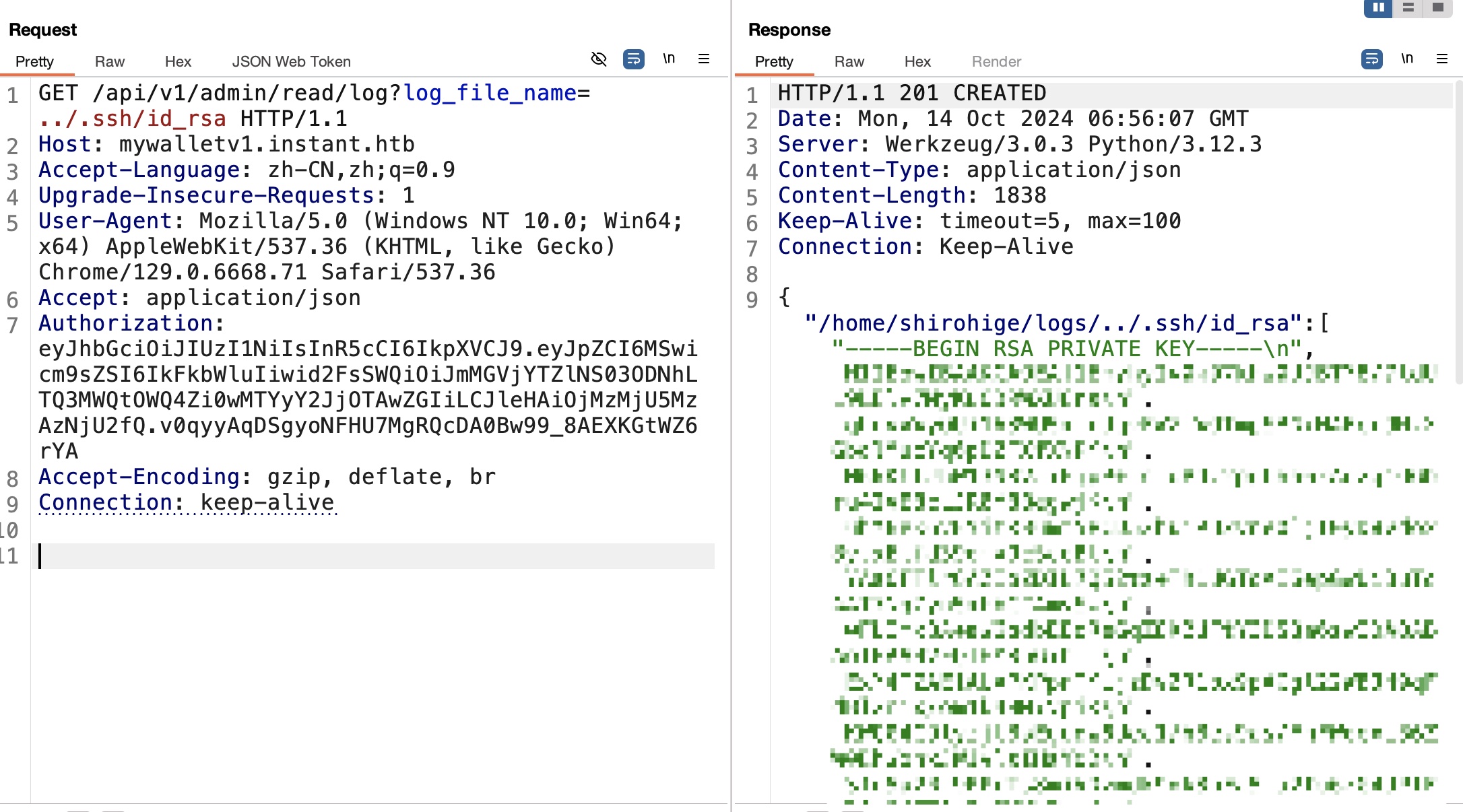Switch Request view to Raw tab
1463x812 pixels.
coord(110,62)
